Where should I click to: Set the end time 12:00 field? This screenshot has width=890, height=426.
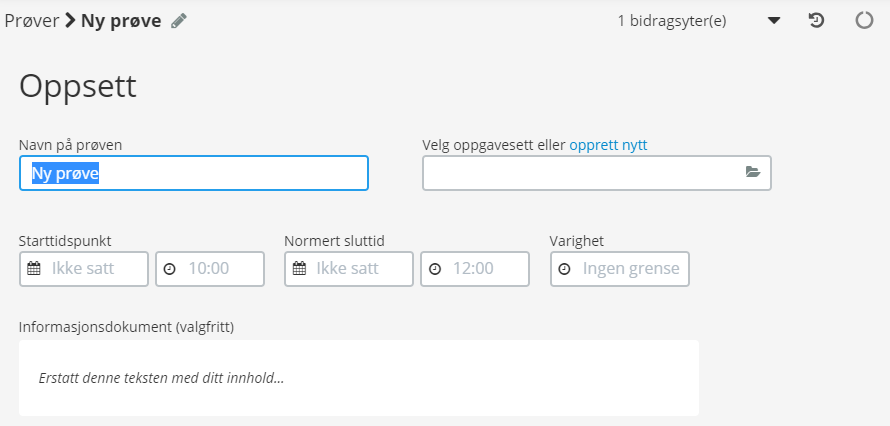(x=475, y=269)
